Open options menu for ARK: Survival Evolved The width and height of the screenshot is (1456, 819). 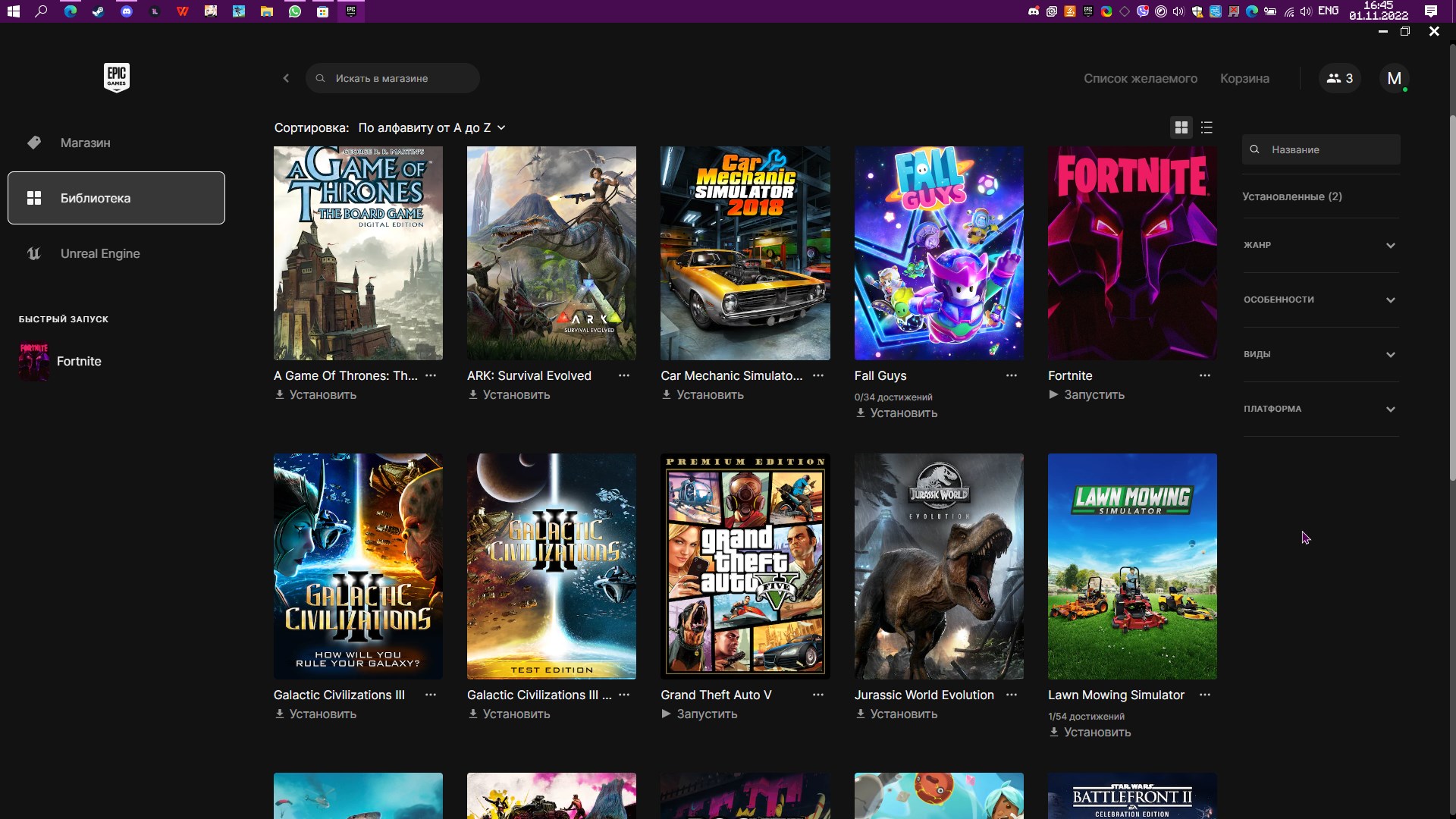[x=624, y=375]
